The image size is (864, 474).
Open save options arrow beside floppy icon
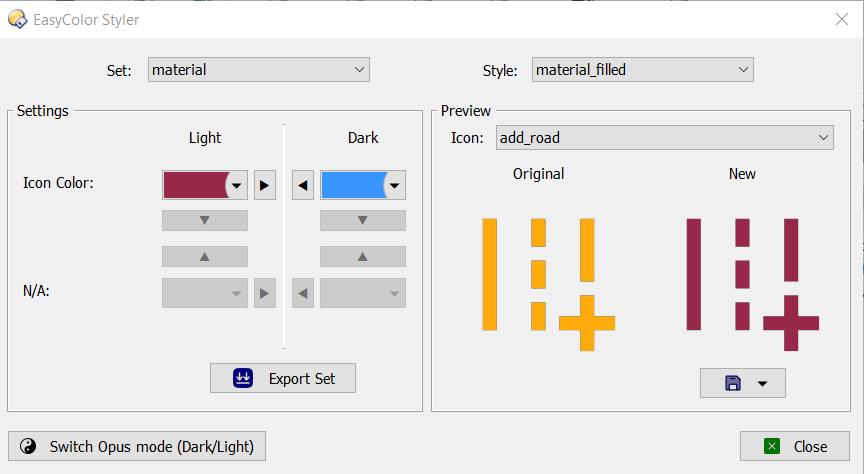click(762, 384)
